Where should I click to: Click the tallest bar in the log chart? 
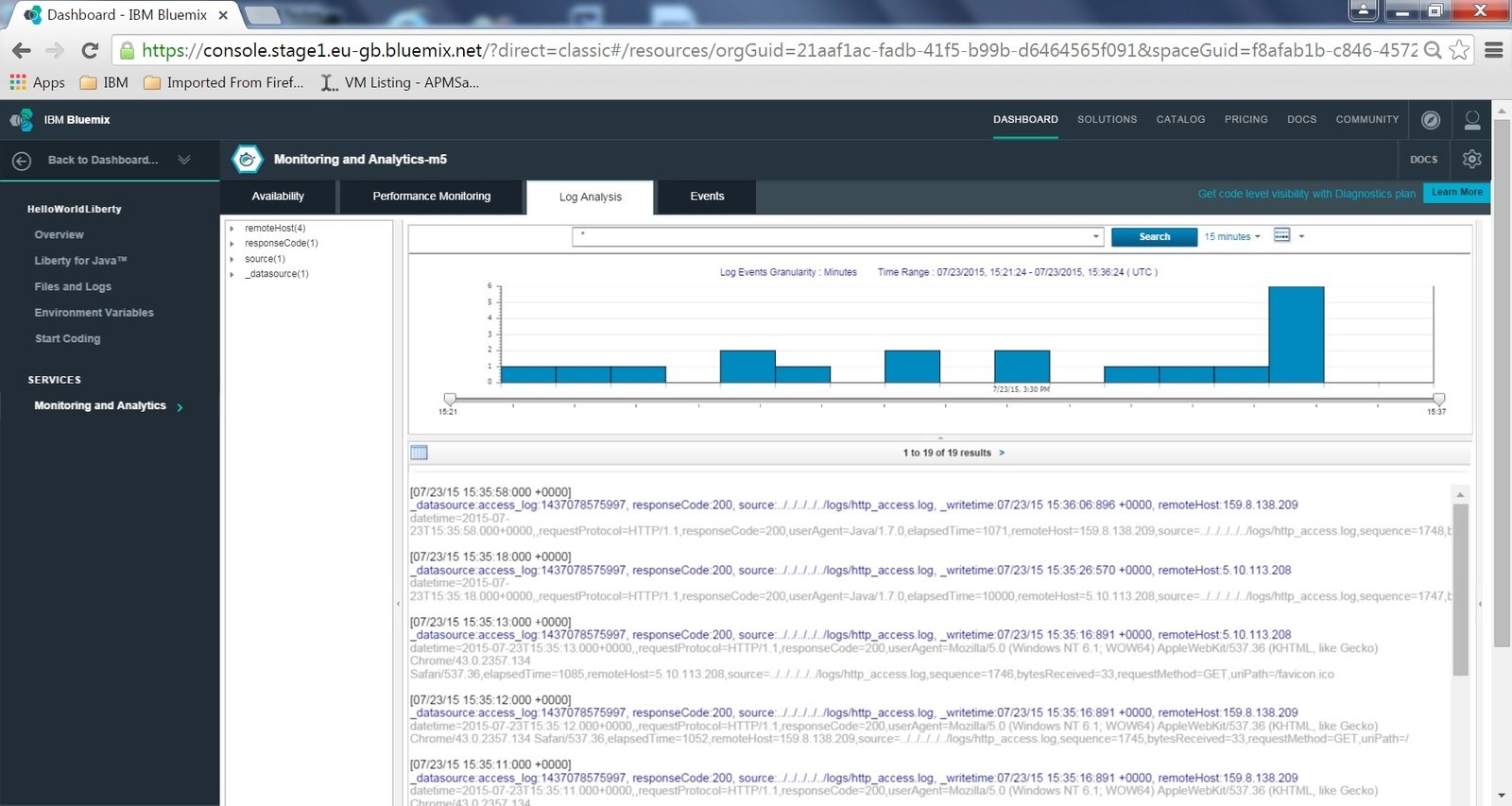(1296, 334)
